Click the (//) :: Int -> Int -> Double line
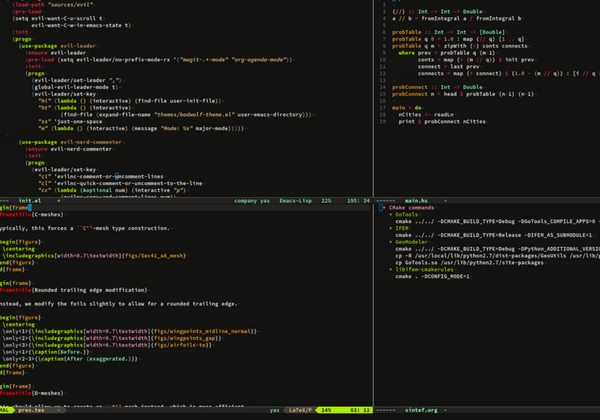600x420 pixels. 437,11
